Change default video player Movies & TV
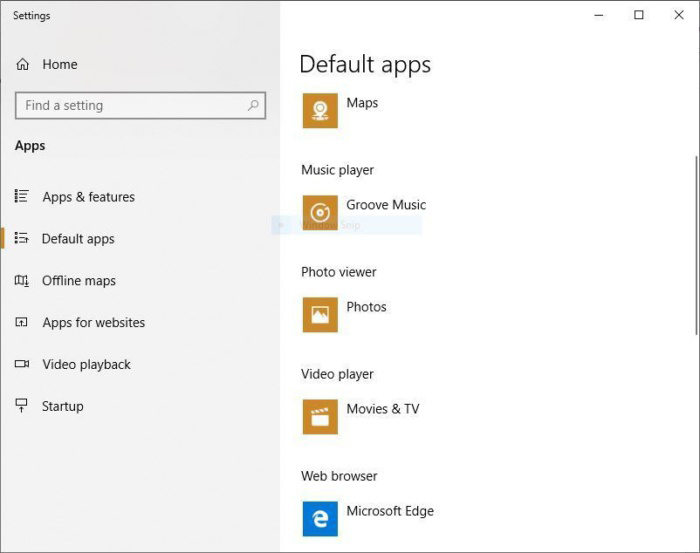 click(x=382, y=409)
